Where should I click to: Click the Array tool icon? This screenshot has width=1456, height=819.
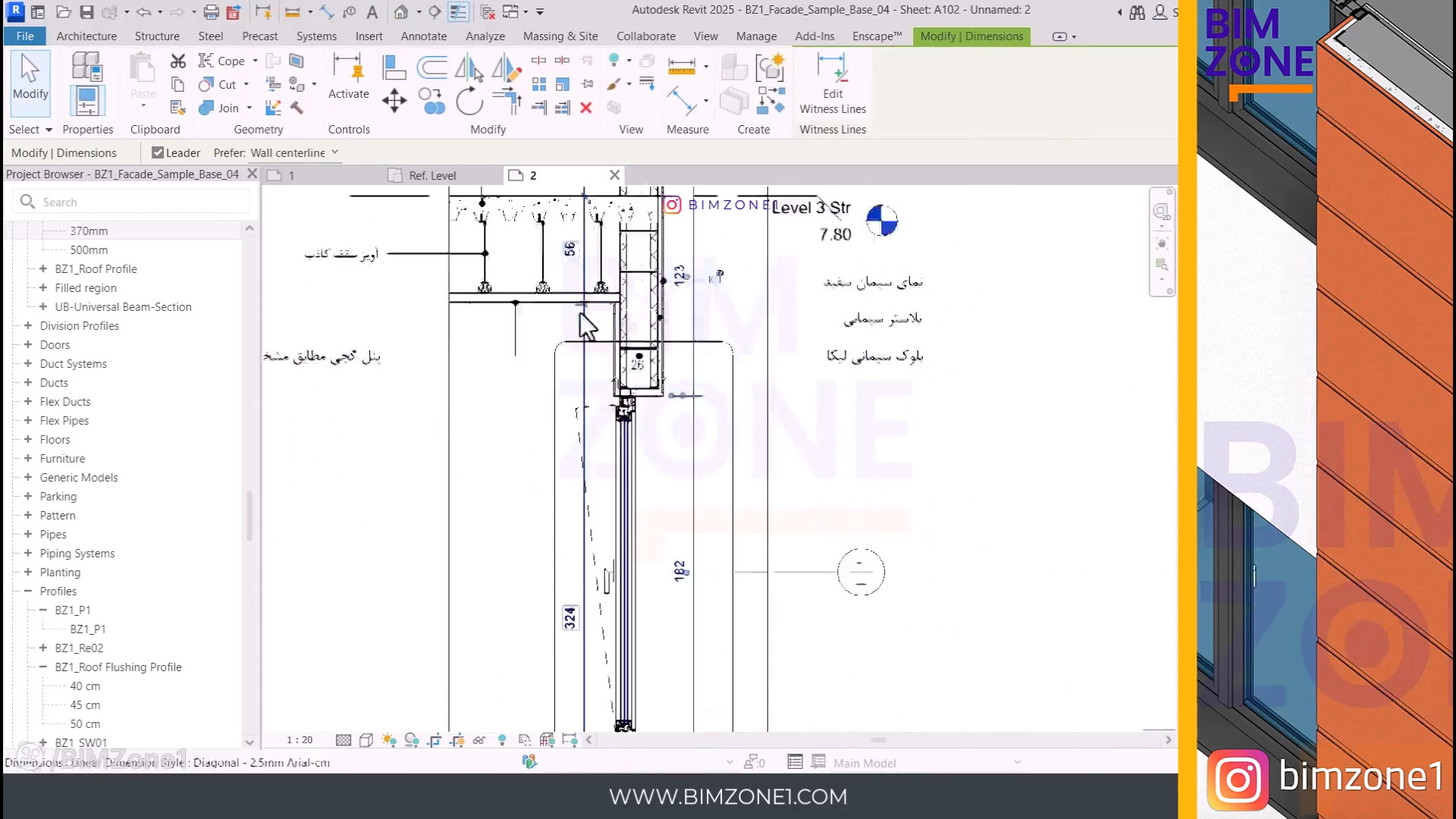click(539, 84)
